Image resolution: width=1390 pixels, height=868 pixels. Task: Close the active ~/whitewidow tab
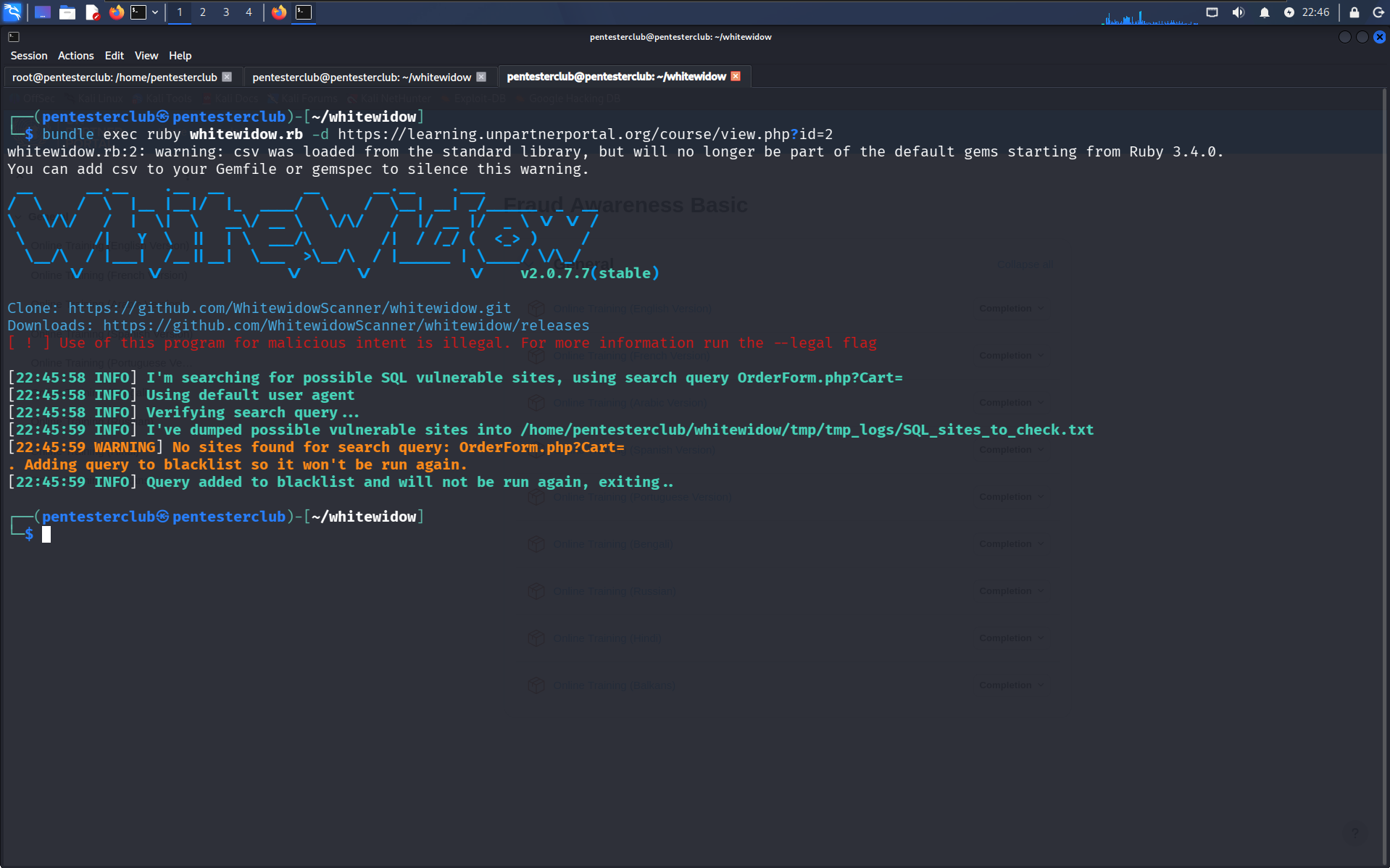tap(736, 76)
